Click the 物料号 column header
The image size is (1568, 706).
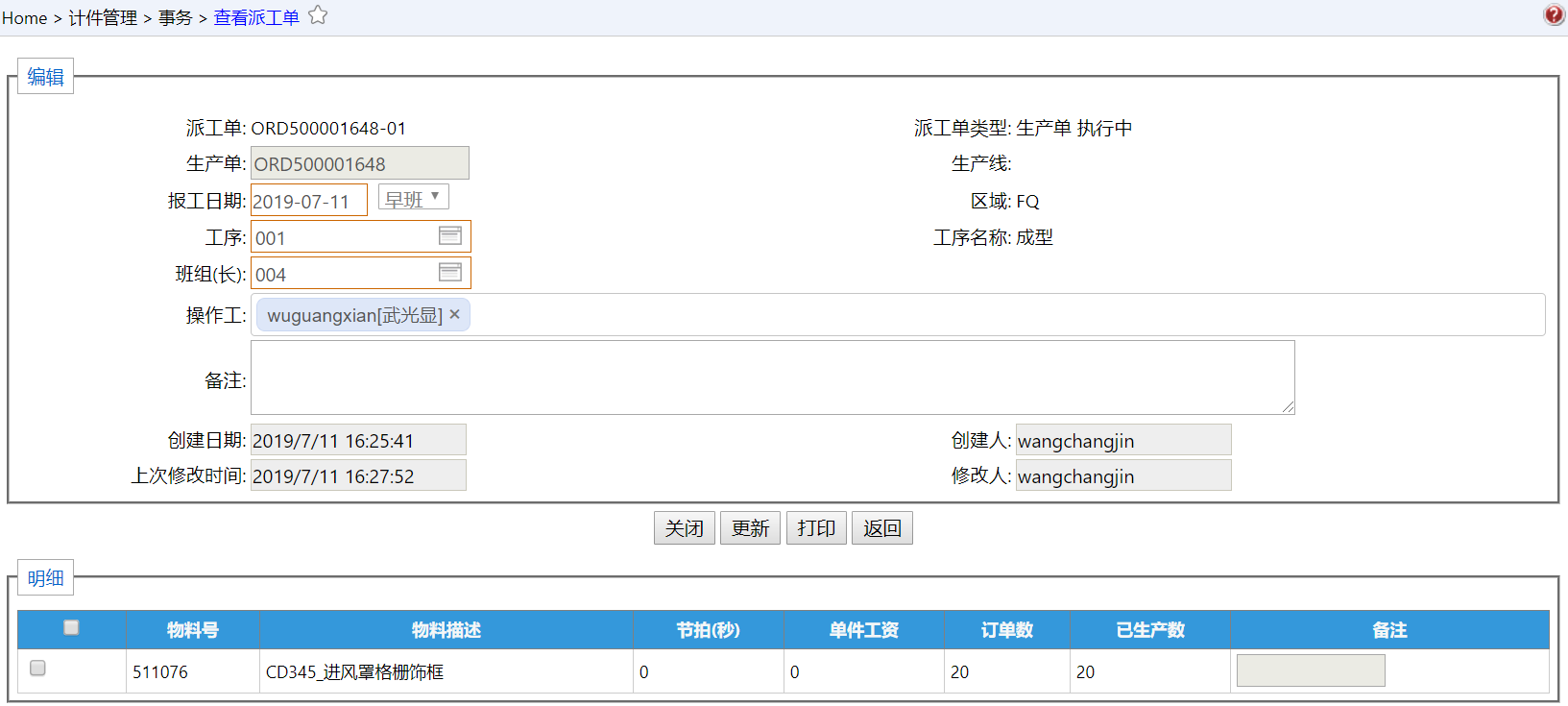pyautogui.click(x=193, y=630)
